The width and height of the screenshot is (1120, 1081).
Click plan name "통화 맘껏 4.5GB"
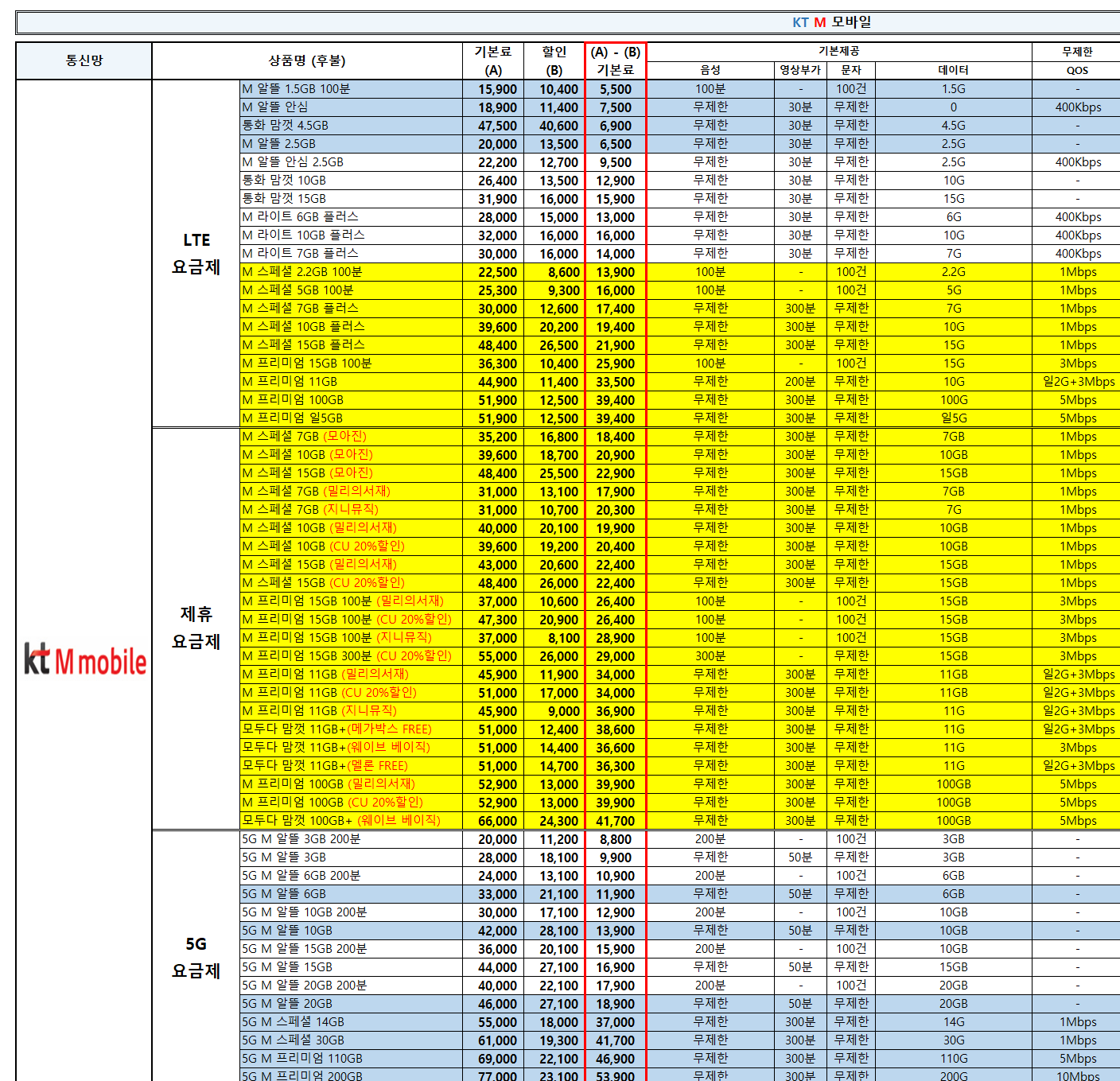[285, 126]
